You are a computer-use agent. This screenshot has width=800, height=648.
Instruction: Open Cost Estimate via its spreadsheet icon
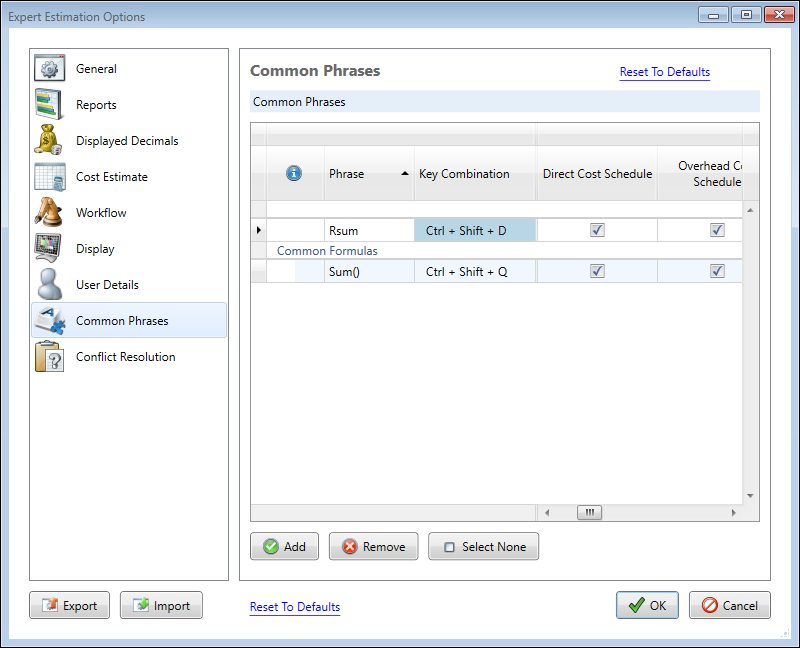pyautogui.click(x=50, y=177)
